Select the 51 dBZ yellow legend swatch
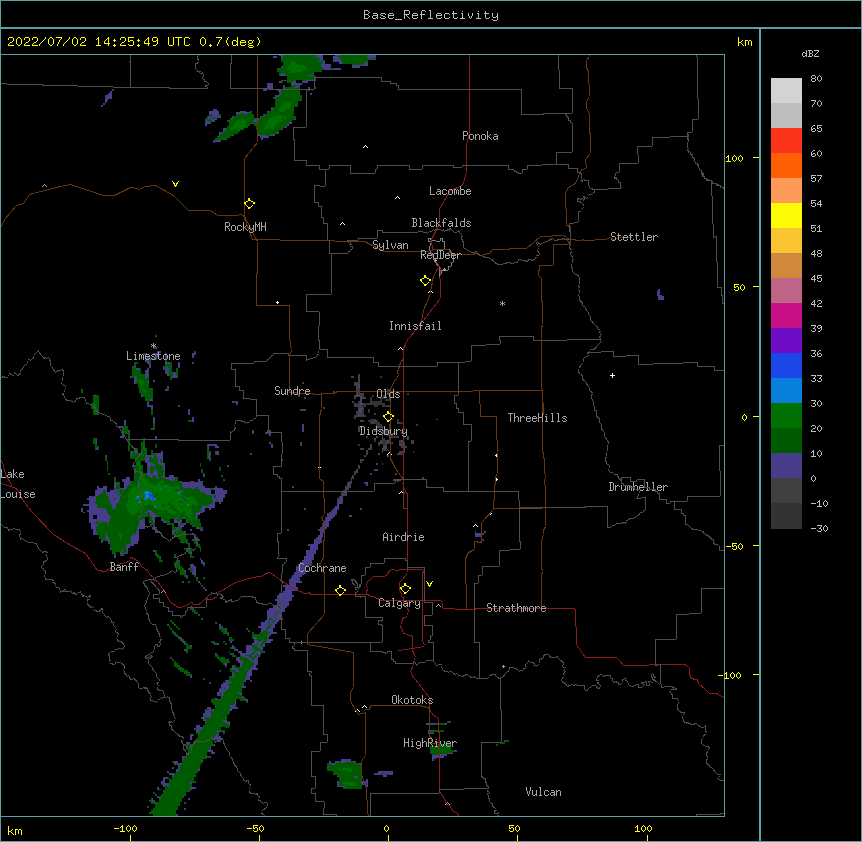The width and height of the screenshot is (862, 842). click(x=786, y=216)
